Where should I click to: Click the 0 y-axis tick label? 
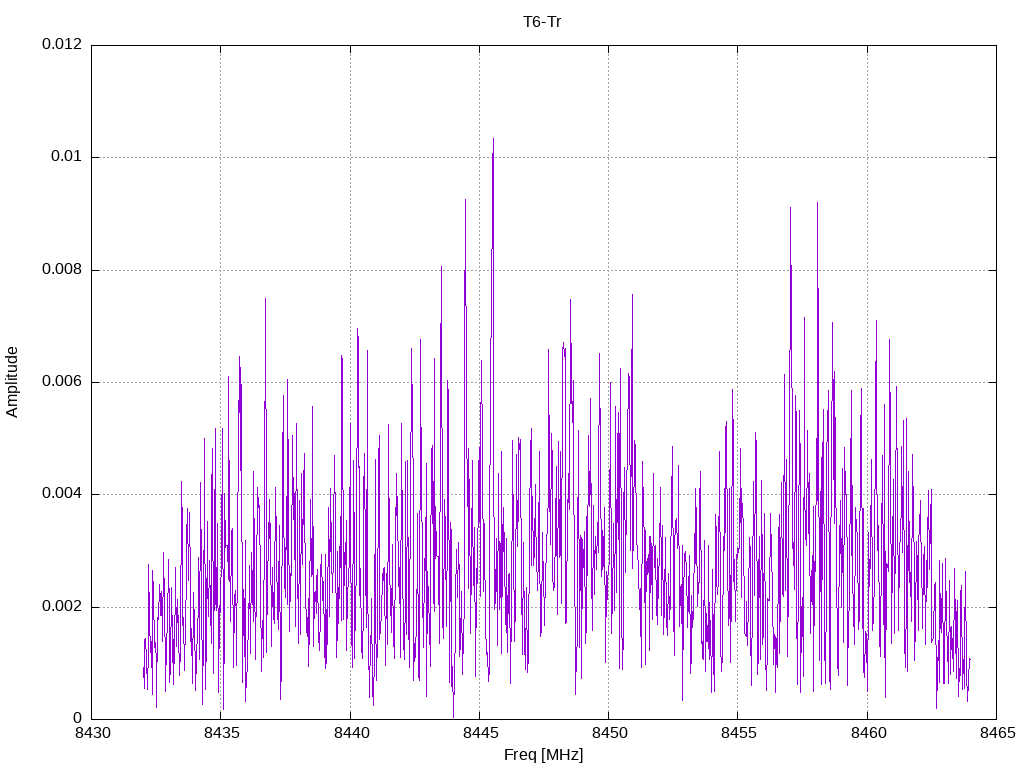(x=78, y=718)
